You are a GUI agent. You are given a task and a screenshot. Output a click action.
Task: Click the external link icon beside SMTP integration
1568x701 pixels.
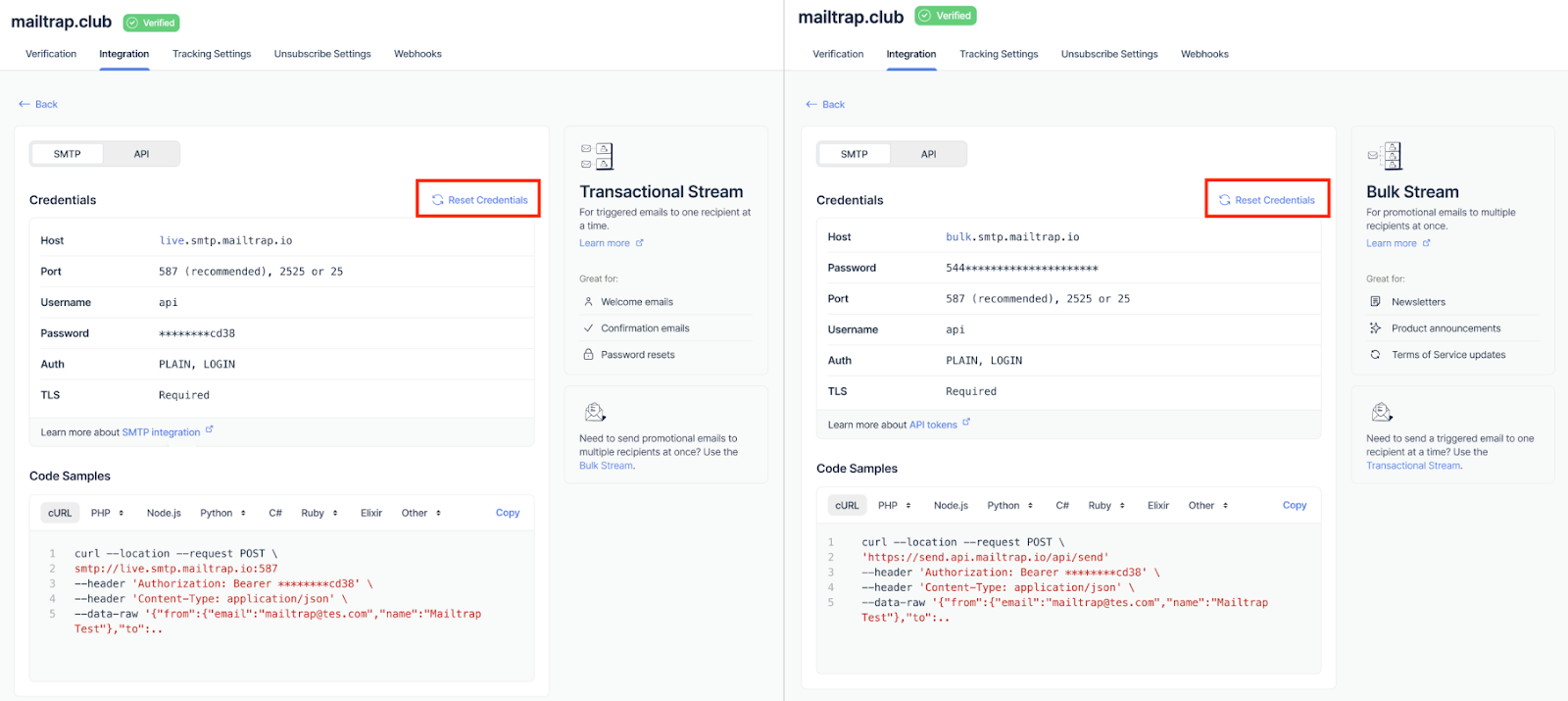pyautogui.click(x=209, y=429)
